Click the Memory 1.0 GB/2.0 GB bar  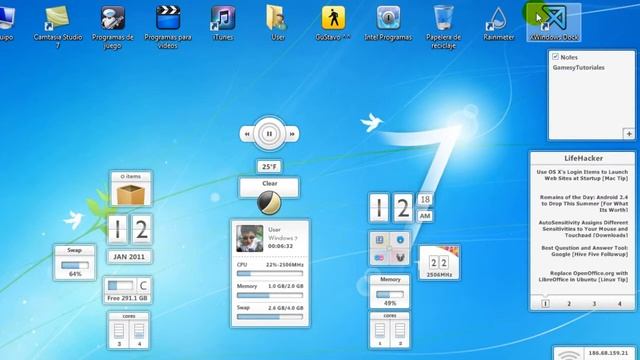[270, 295]
